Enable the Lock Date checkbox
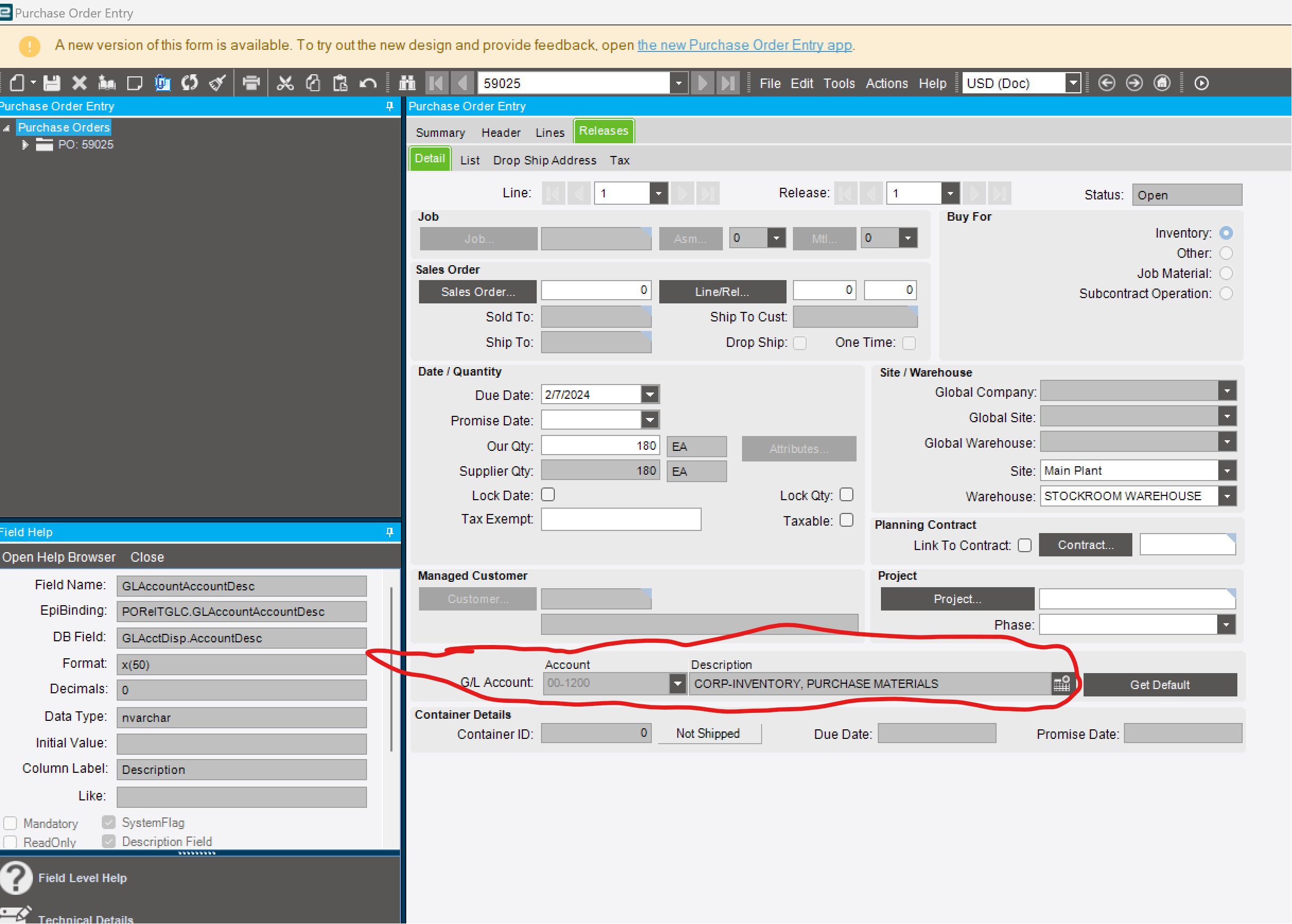1292x924 pixels. (547, 494)
